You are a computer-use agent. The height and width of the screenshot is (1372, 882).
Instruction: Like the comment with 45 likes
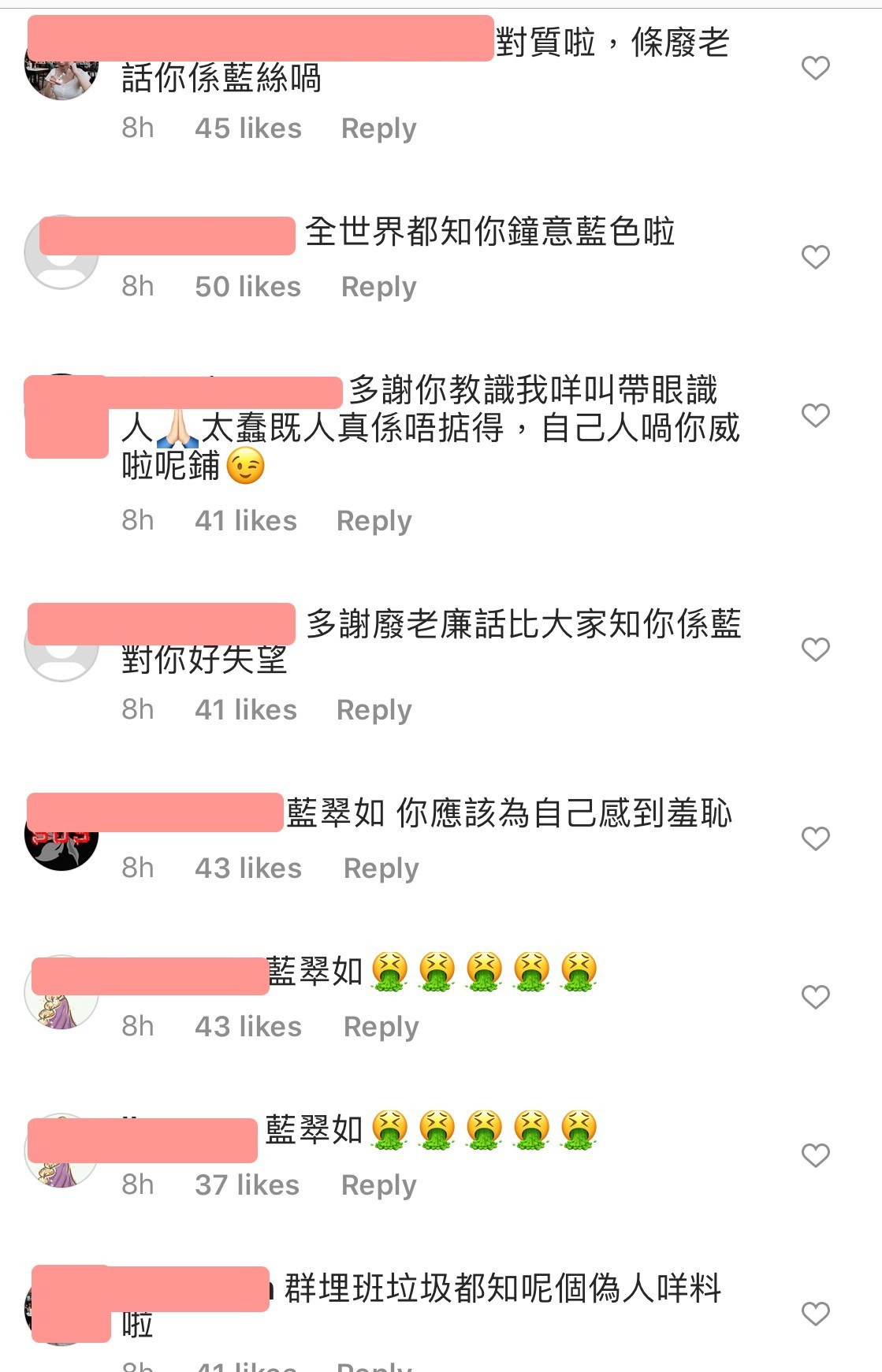coord(816,68)
